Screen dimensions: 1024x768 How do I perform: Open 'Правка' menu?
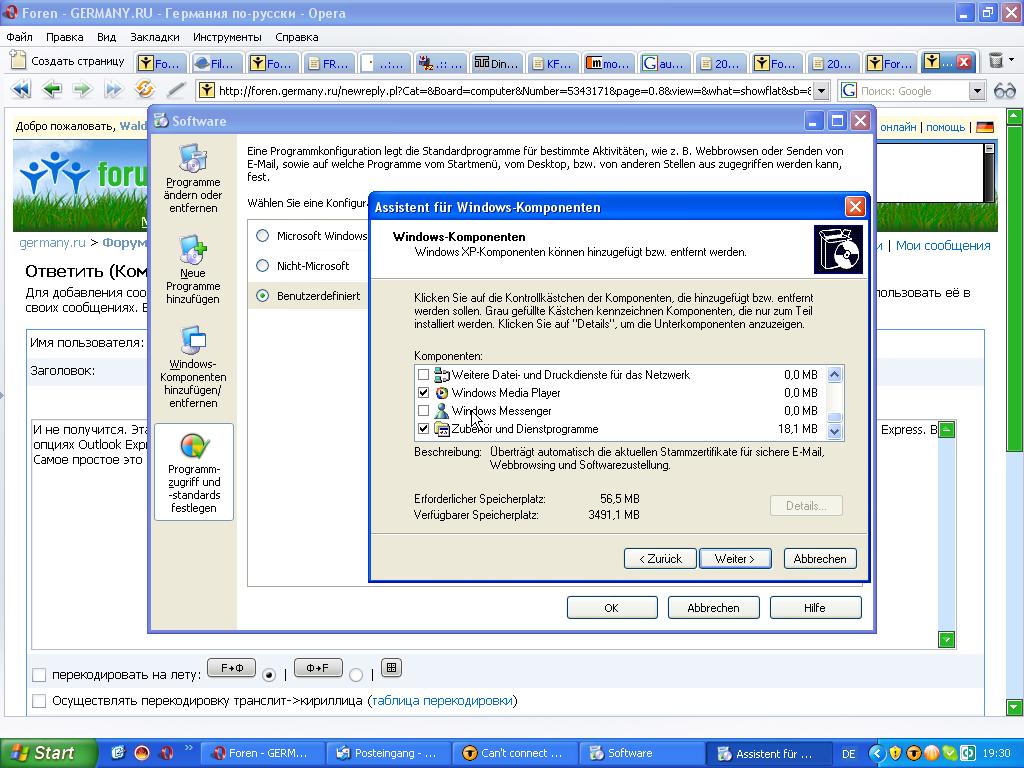pyautogui.click(x=65, y=37)
